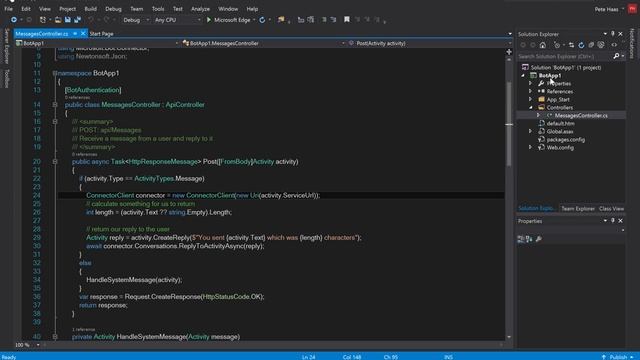Open the Debug menu

(x=113, y=9)
